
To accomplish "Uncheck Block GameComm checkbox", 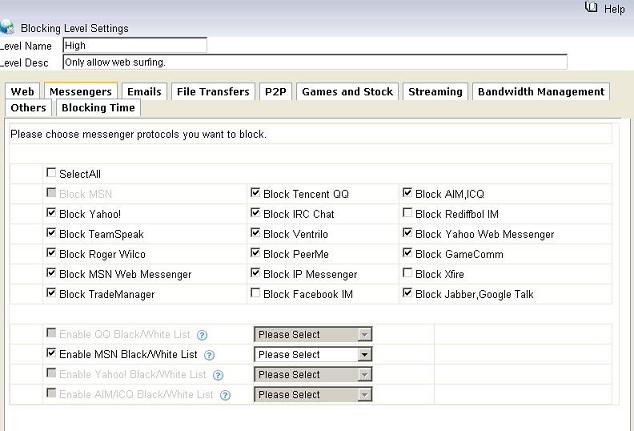I will coord(407,253).
